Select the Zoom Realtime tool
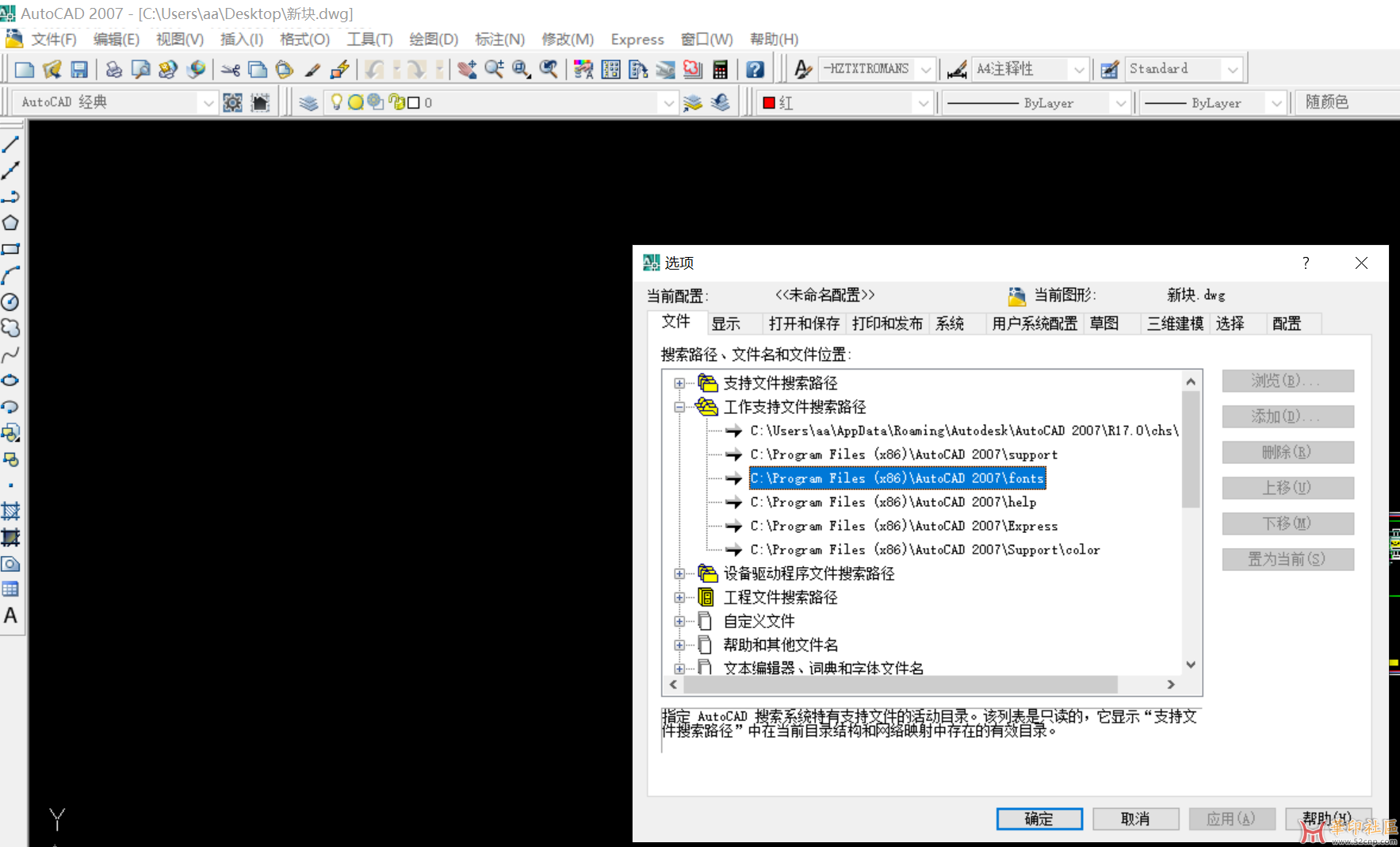The width and height of the screenshot is (1400, 847). (x=494, y=70)
